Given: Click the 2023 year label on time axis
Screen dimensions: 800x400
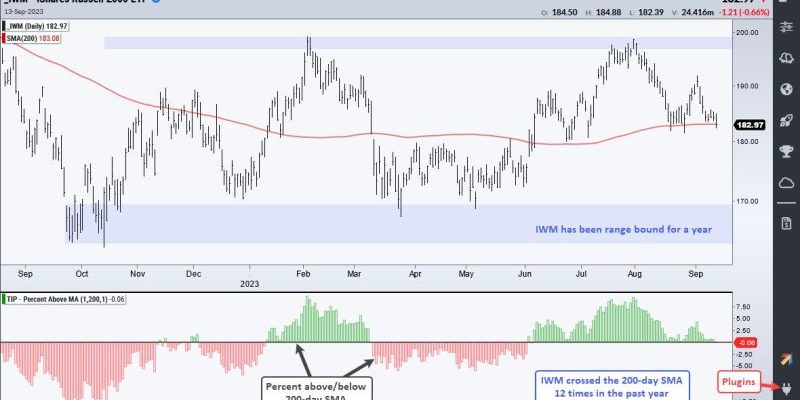Looking at the screenshot, I should coord(249,284).
